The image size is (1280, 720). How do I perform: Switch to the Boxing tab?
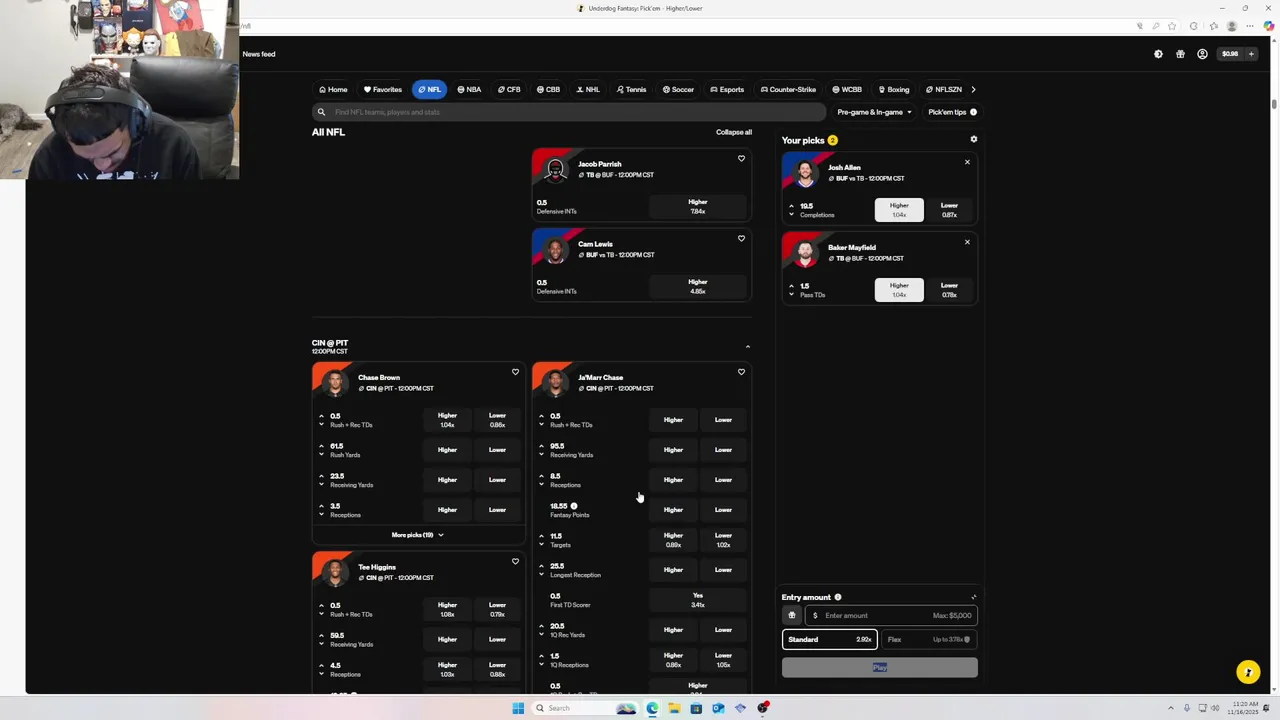(x=893, y=89)
